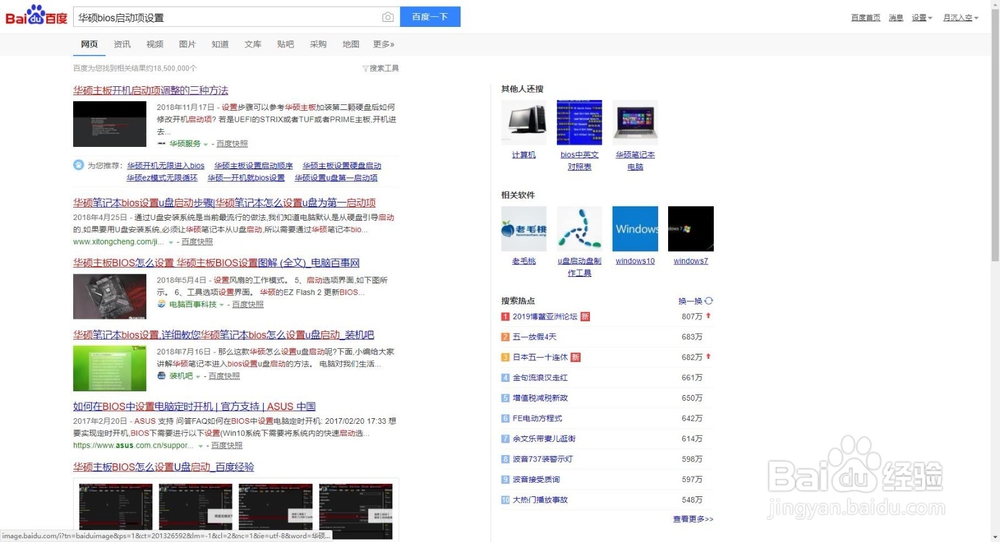
Task: Expand the 更多» tab menu
Action: tap(384, 44)
